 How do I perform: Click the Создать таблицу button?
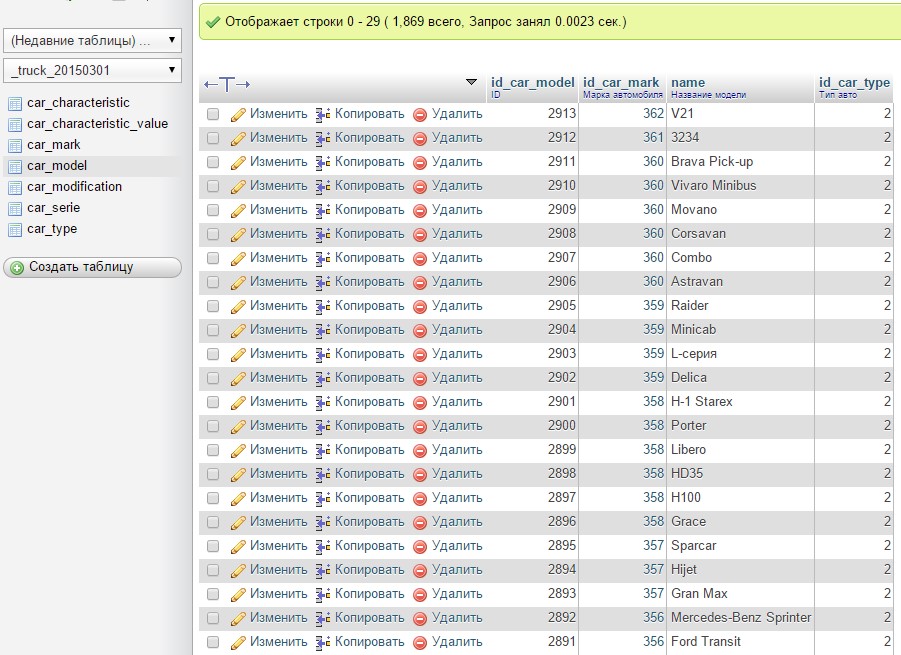tap(93, 267)
